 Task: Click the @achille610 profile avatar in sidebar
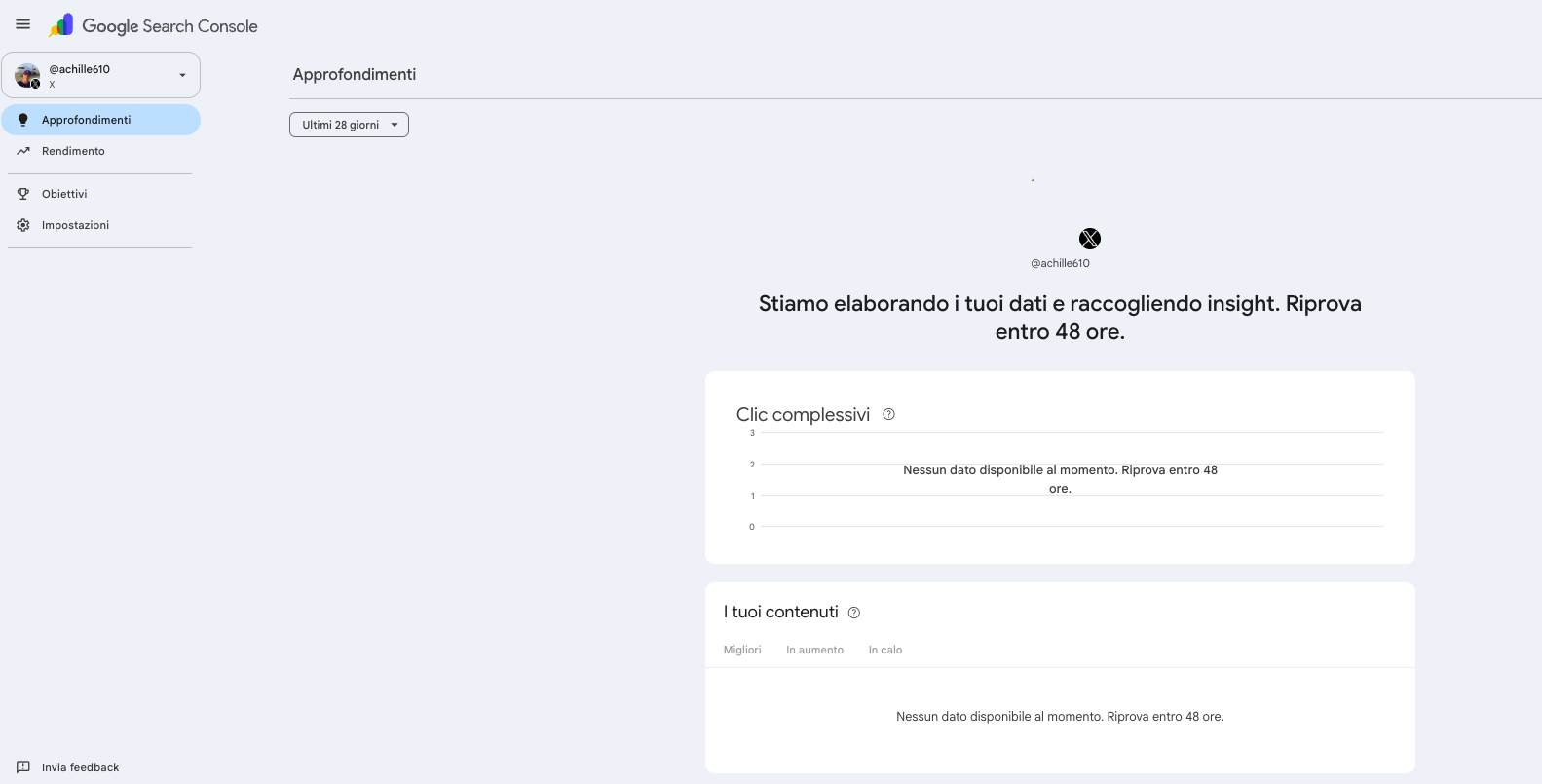click(27, 76)
